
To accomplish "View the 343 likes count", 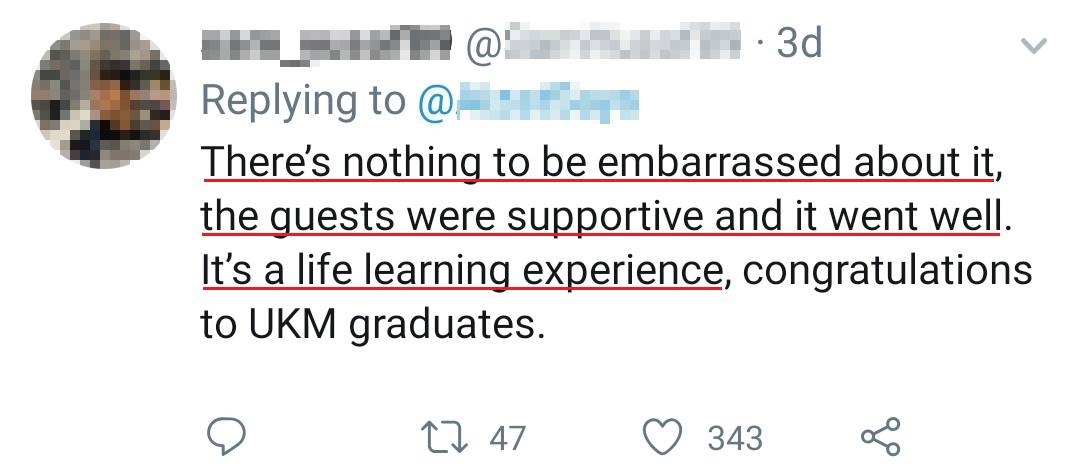I will [735, 437].
